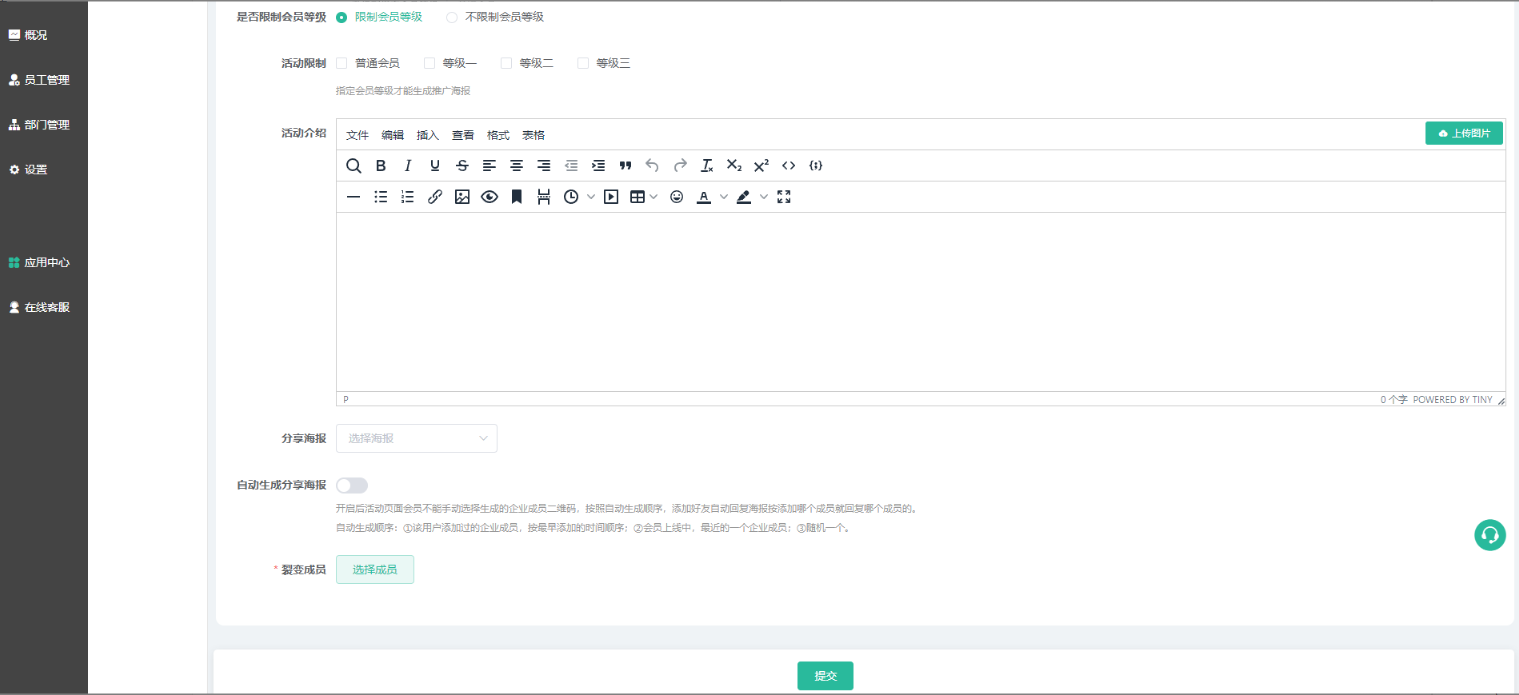Open the floating customer service headset icon
Screen dimensions: 1519x695
tap(1490, 535)
